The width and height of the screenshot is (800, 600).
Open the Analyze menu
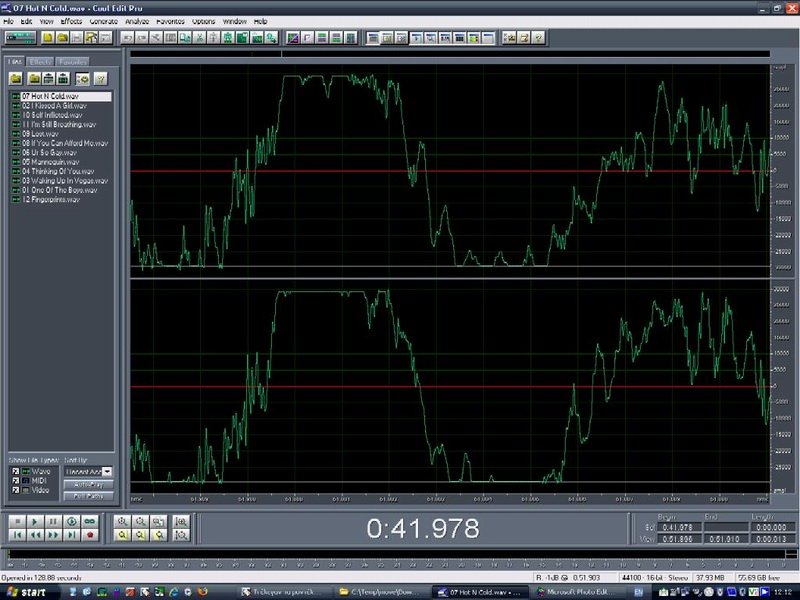(x=137, y=21)
